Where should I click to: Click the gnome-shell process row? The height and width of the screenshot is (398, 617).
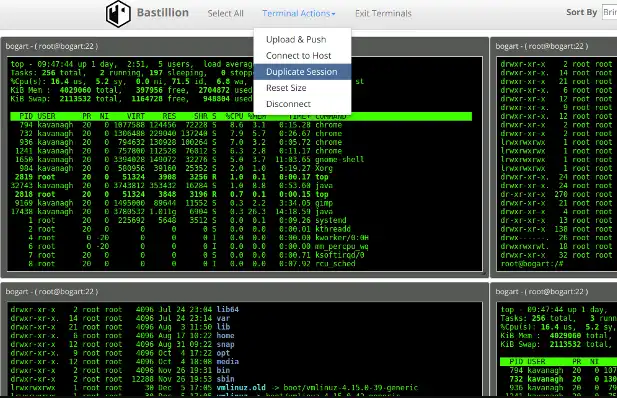(187, 159)
